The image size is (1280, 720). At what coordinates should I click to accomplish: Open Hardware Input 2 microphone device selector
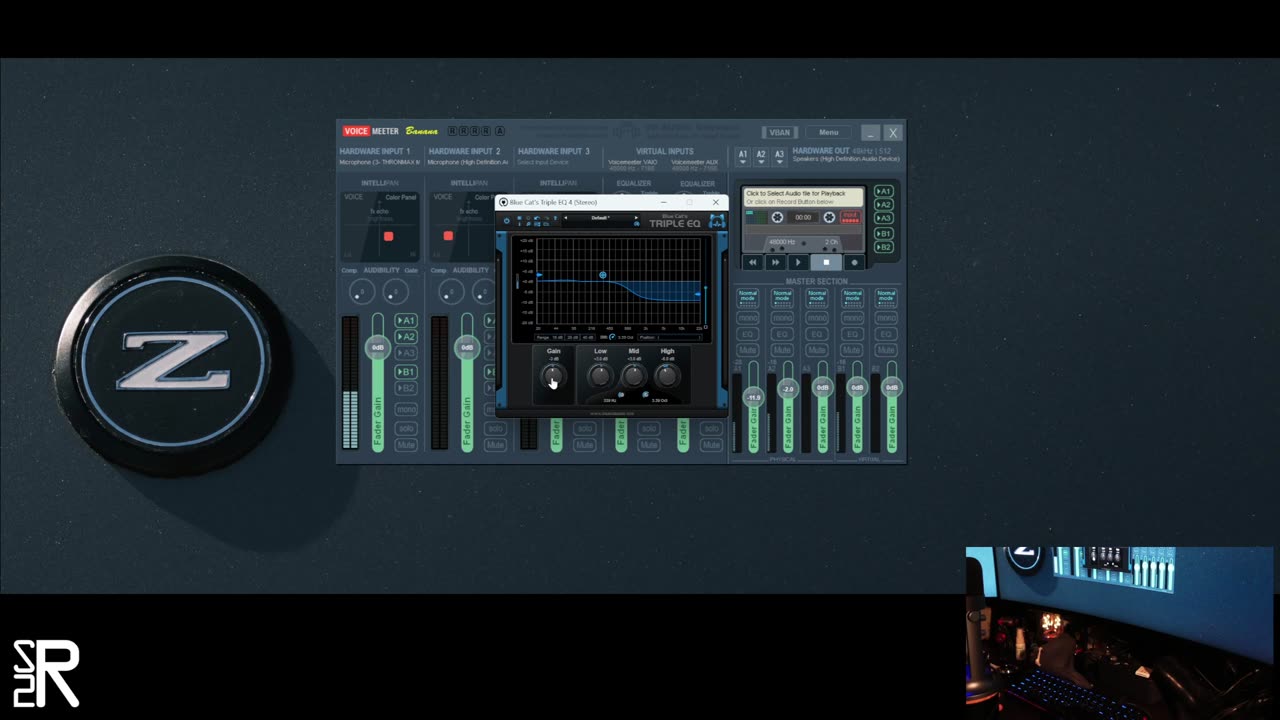tap(468, 162)
